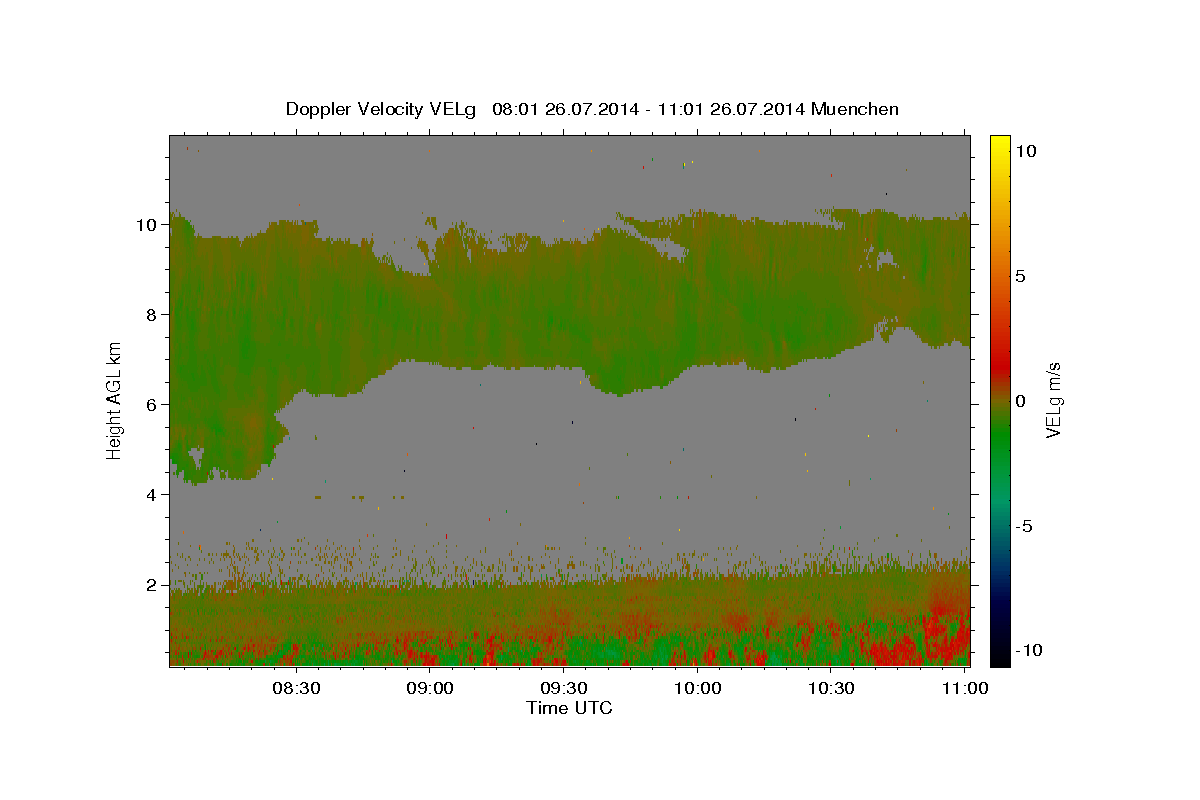Click the colorbar label '-10'
Viewport: 1200px width, 800px height.
click(1029, 651)
